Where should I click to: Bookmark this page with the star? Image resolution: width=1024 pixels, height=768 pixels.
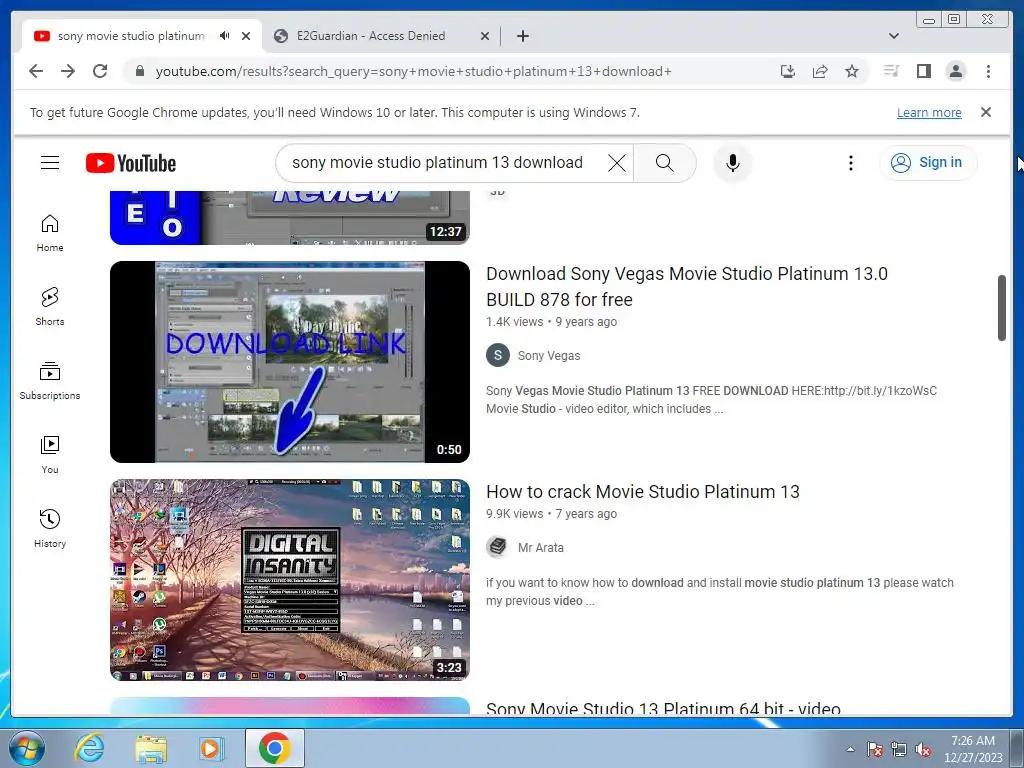852,71
